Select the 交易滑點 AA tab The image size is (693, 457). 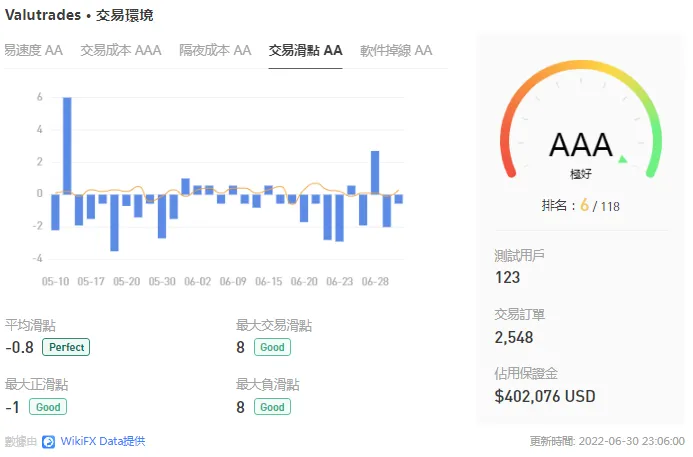[x=305, y=50]
